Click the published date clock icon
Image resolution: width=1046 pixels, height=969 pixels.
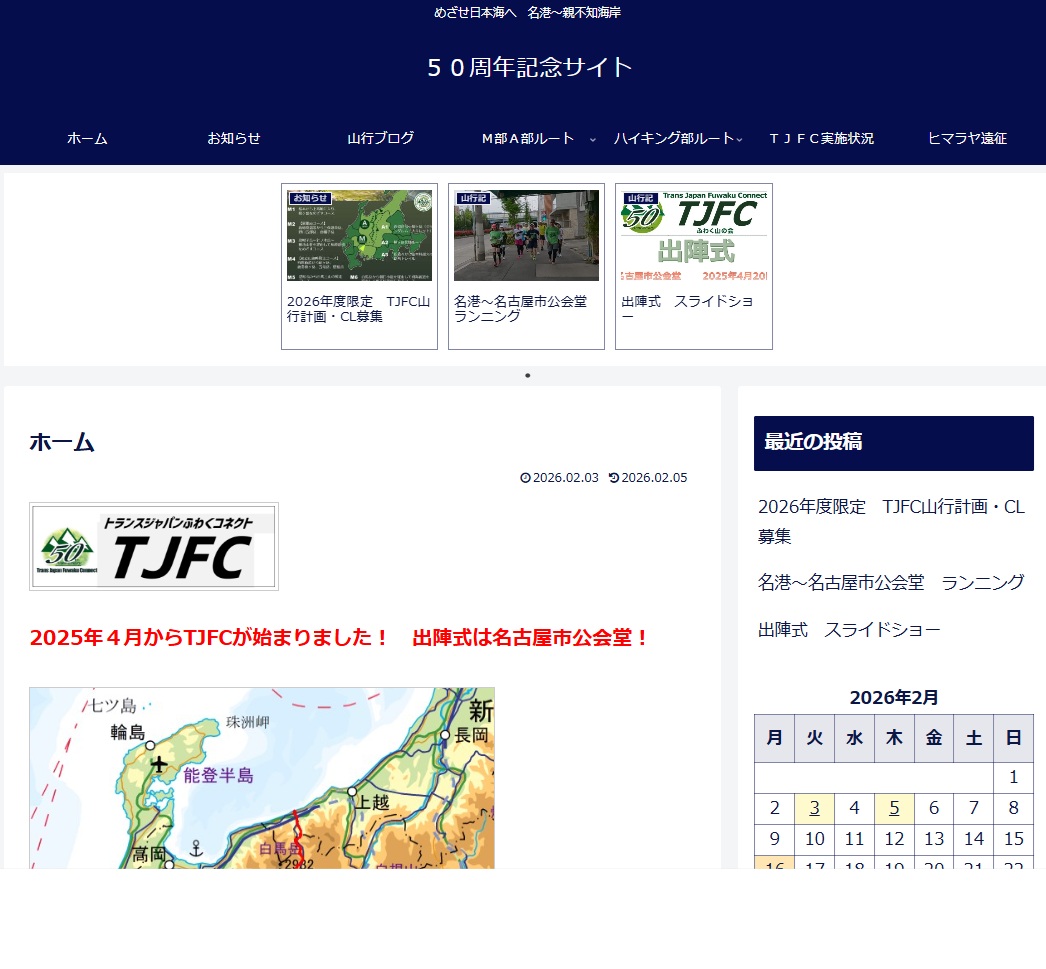coord(526,478)
